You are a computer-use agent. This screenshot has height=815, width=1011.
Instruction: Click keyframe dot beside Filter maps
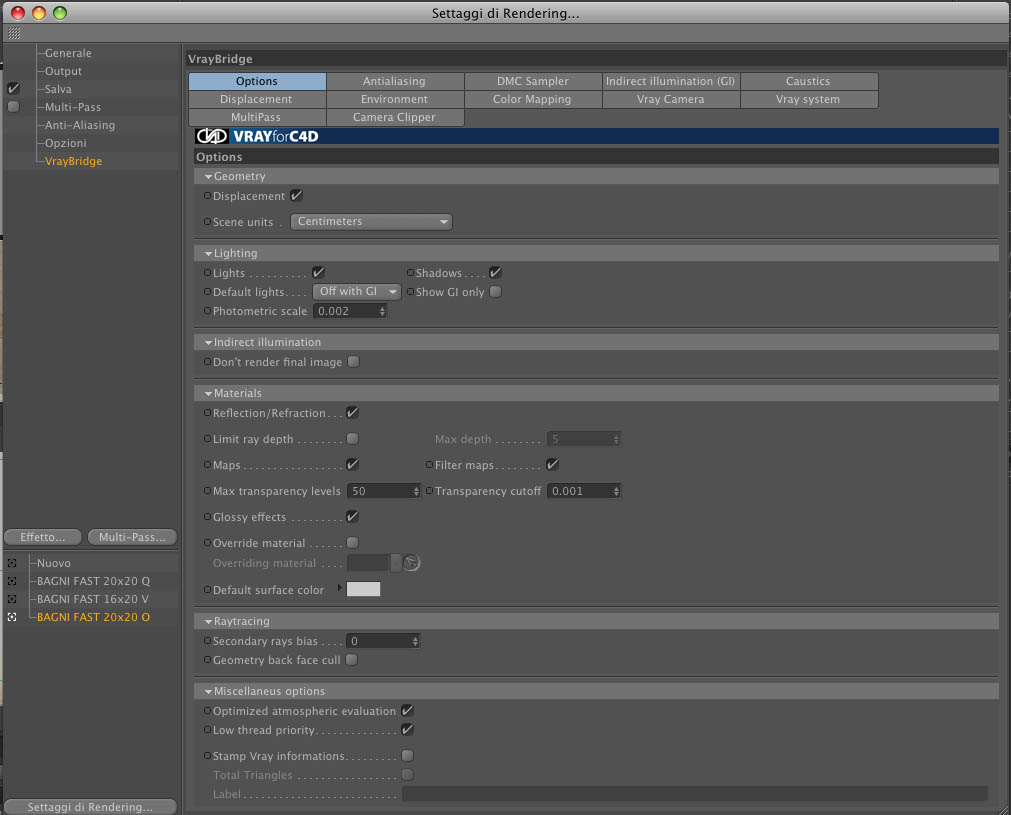pyautogui.click(x=429, y=464)
